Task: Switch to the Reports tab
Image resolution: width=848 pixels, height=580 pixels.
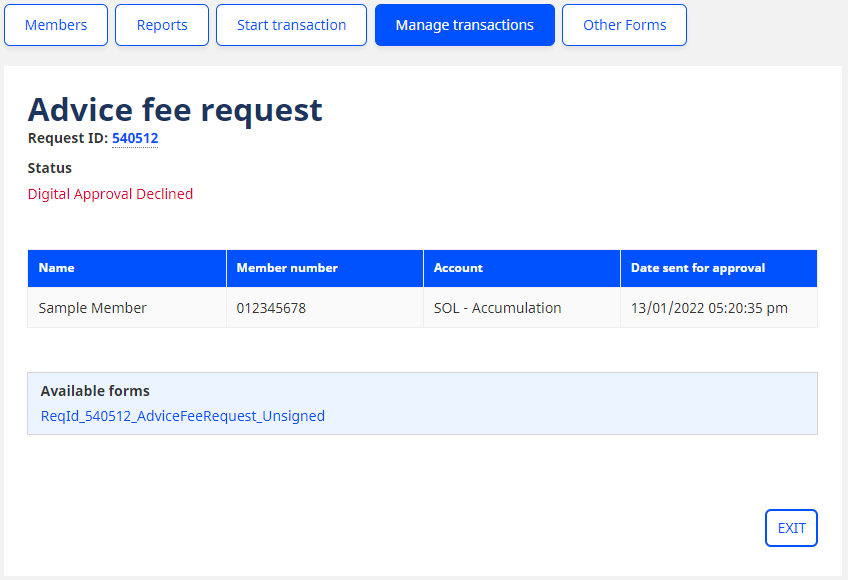Action: pos(161,24)
